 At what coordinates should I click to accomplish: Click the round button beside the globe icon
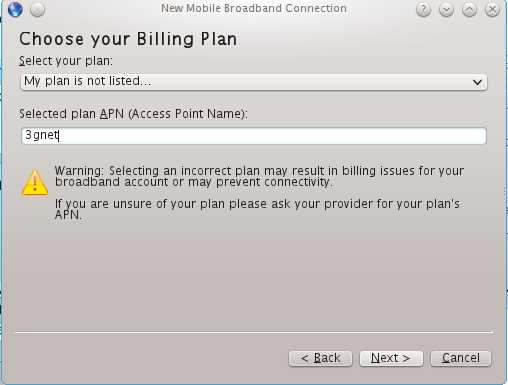[x=38, y=10]
